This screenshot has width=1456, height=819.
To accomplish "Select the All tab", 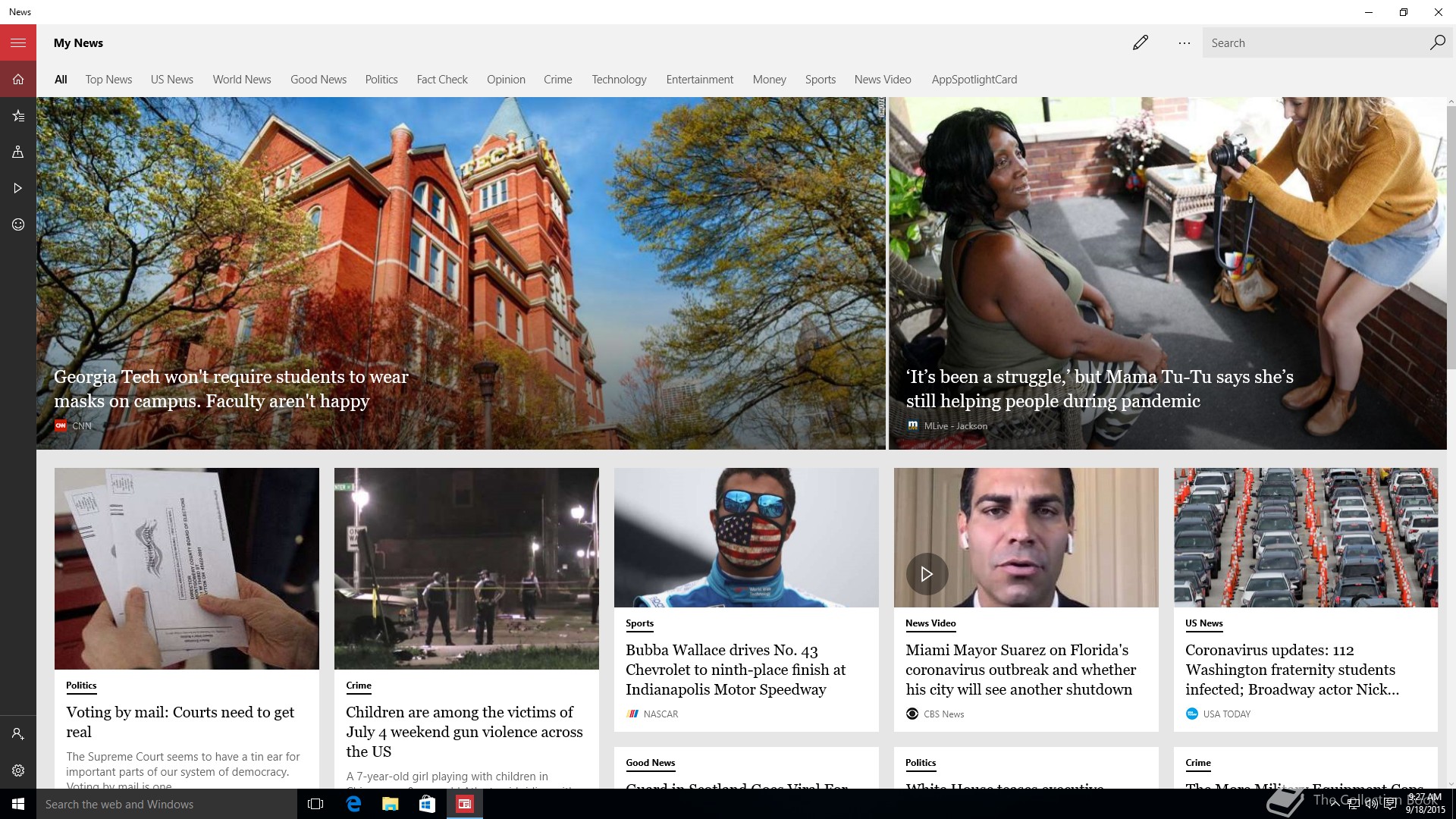I will pyautogui.click(x=61, y=80).
